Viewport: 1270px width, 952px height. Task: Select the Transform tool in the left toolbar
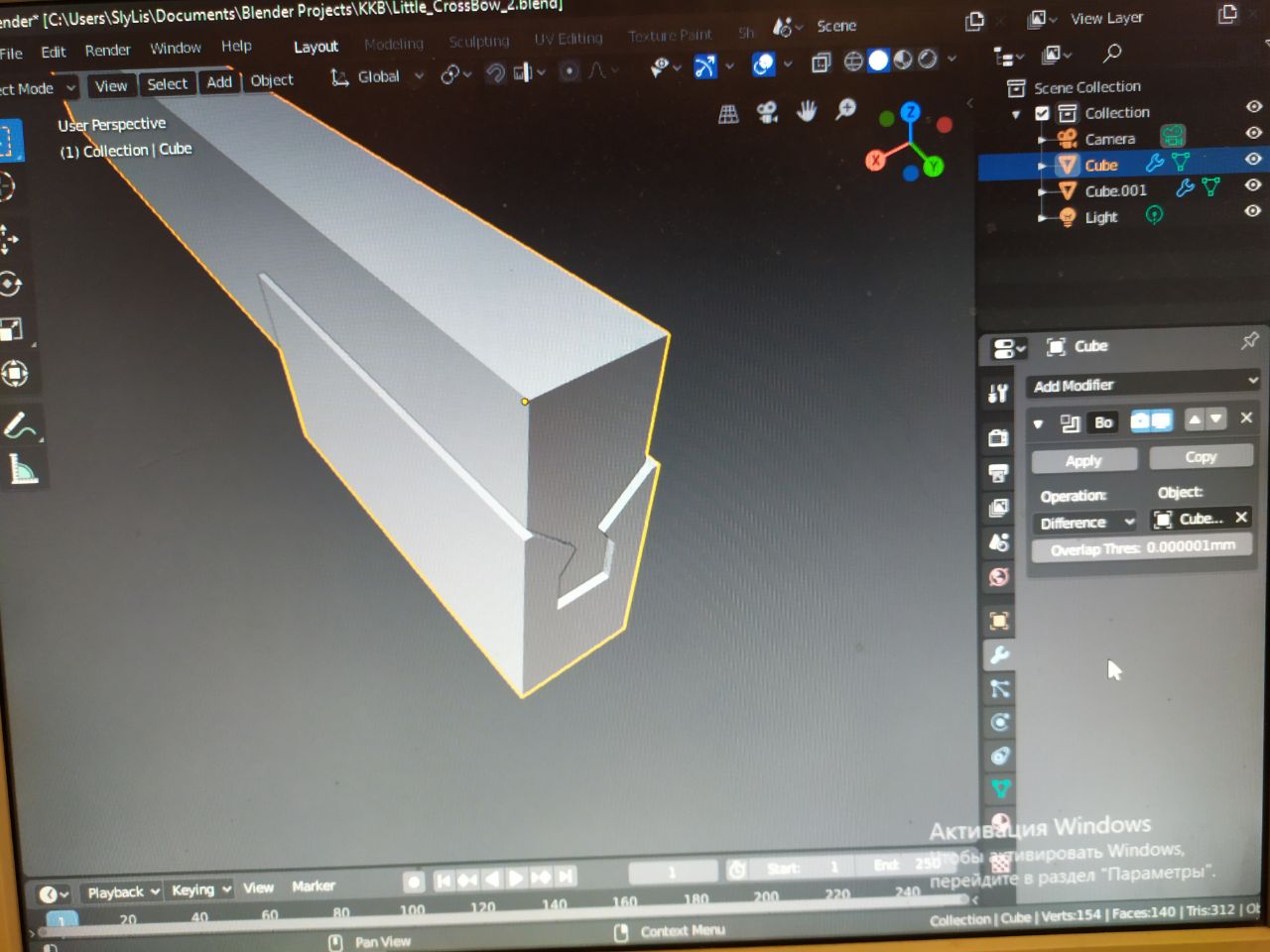(14, 374)
